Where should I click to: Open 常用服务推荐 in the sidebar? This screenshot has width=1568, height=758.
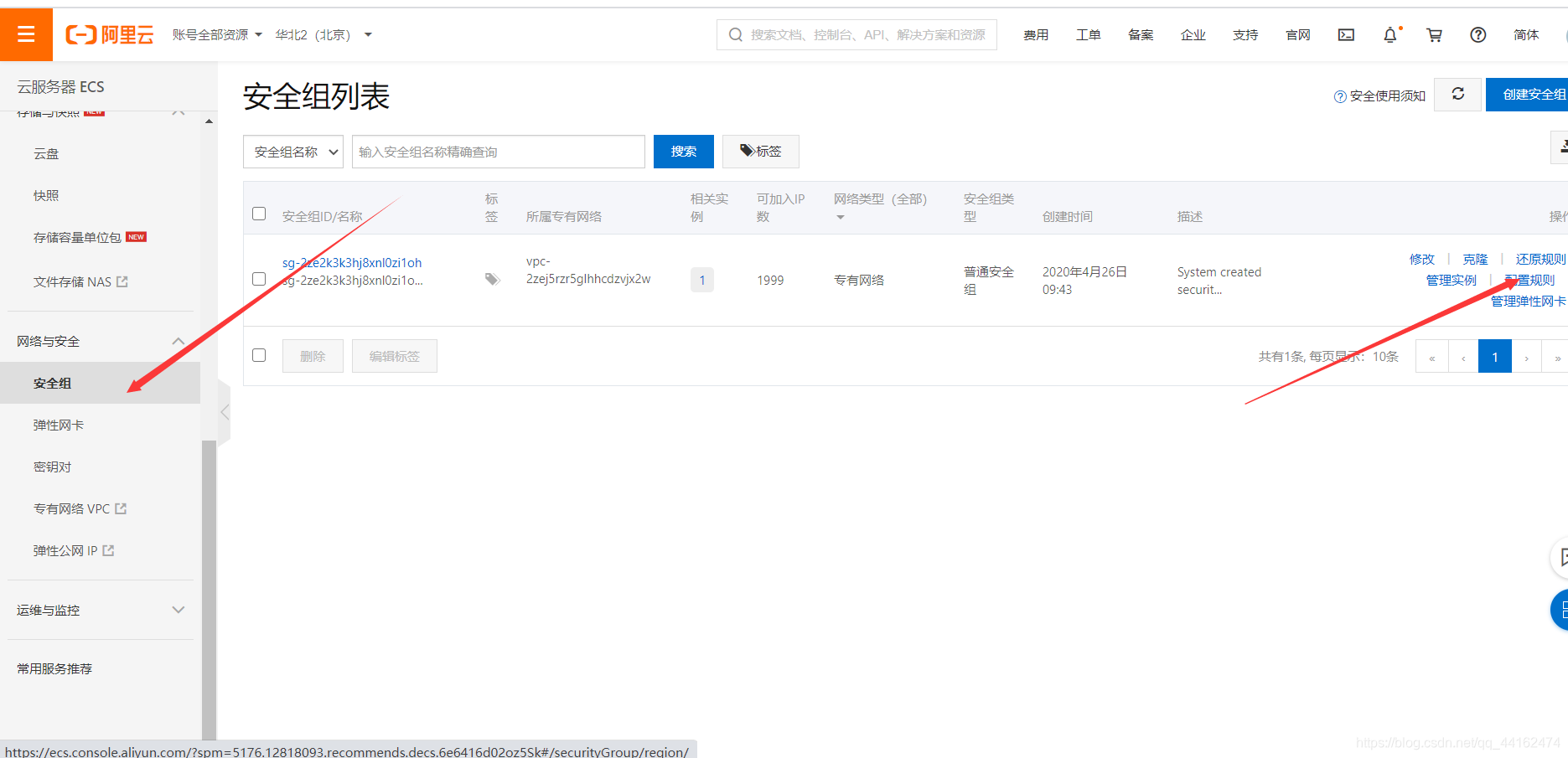(54, 668)
